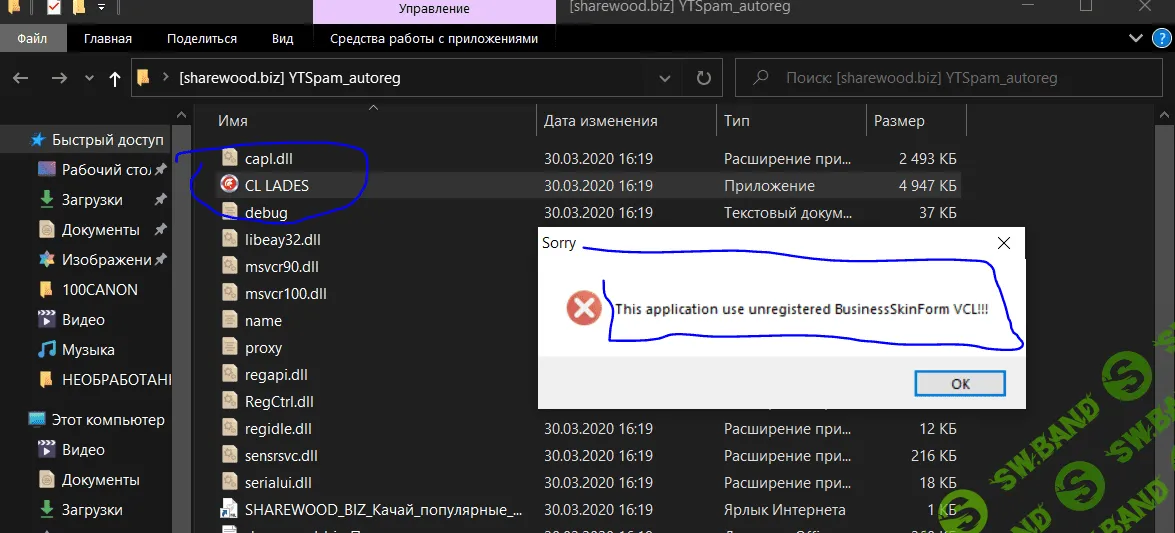Viewport: 1175px width, 533px height.
Task: Click the refresh button in address bar
Action: pos(703,78)
